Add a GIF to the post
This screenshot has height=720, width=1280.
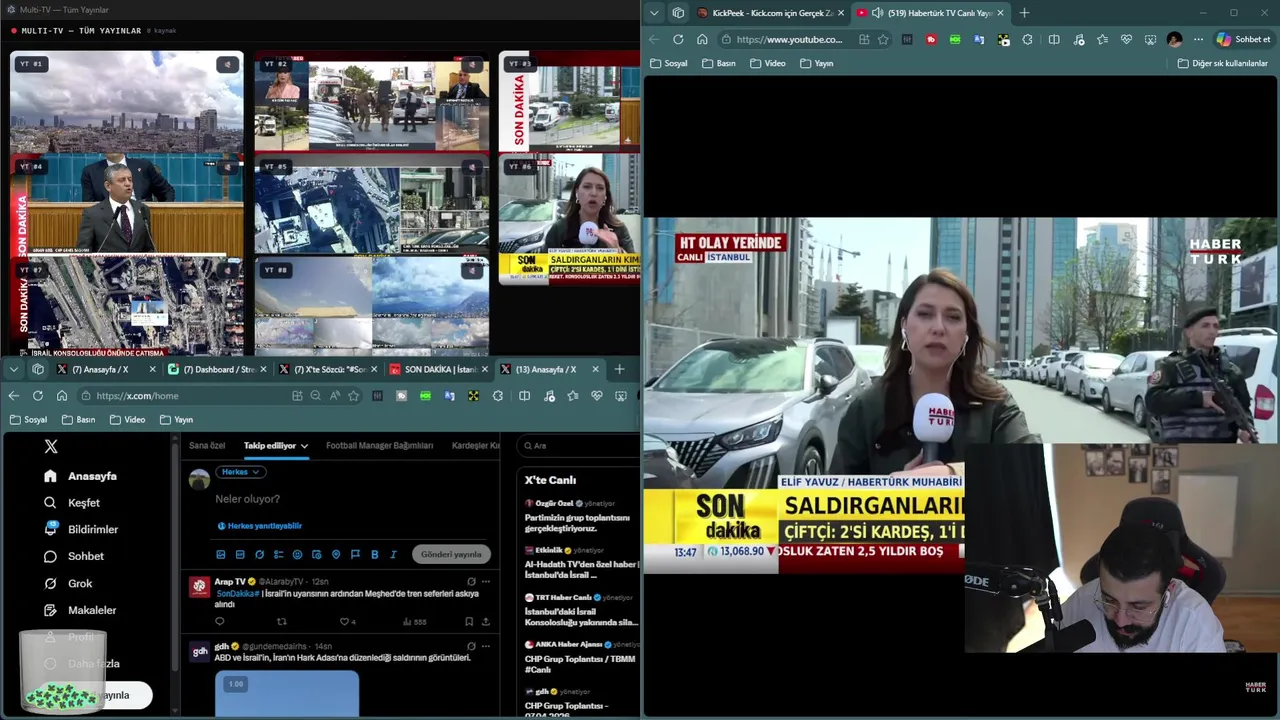(x=240, y=554)
